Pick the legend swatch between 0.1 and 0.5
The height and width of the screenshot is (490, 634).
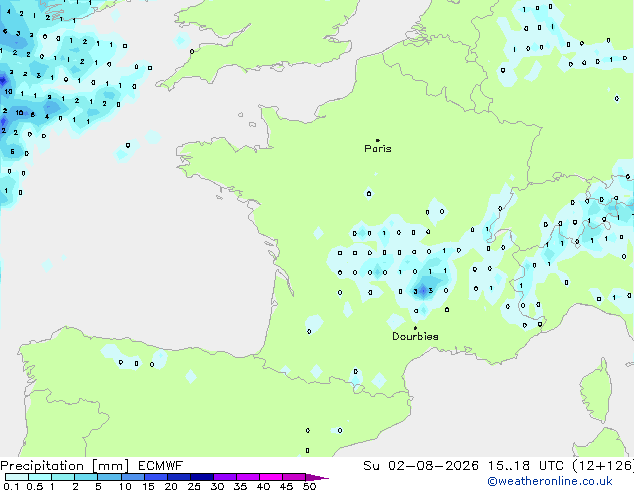click(17, 477)
